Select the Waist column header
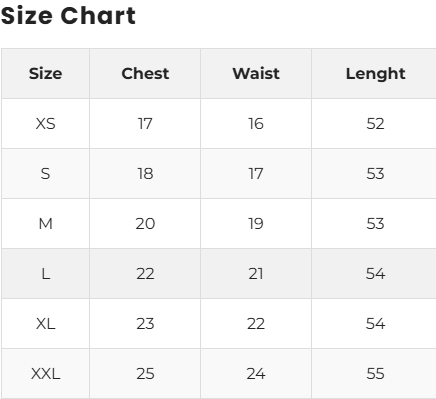 click(256, 73)
